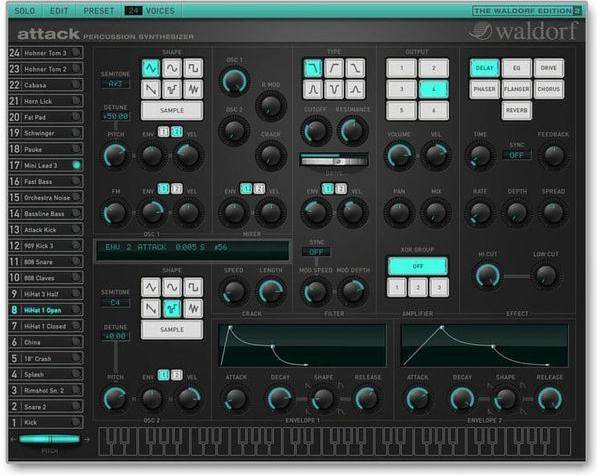Open OSC 1 detune value +50.00
The height and width of the screenshot is (475, 597).
(x=115, y=116)
